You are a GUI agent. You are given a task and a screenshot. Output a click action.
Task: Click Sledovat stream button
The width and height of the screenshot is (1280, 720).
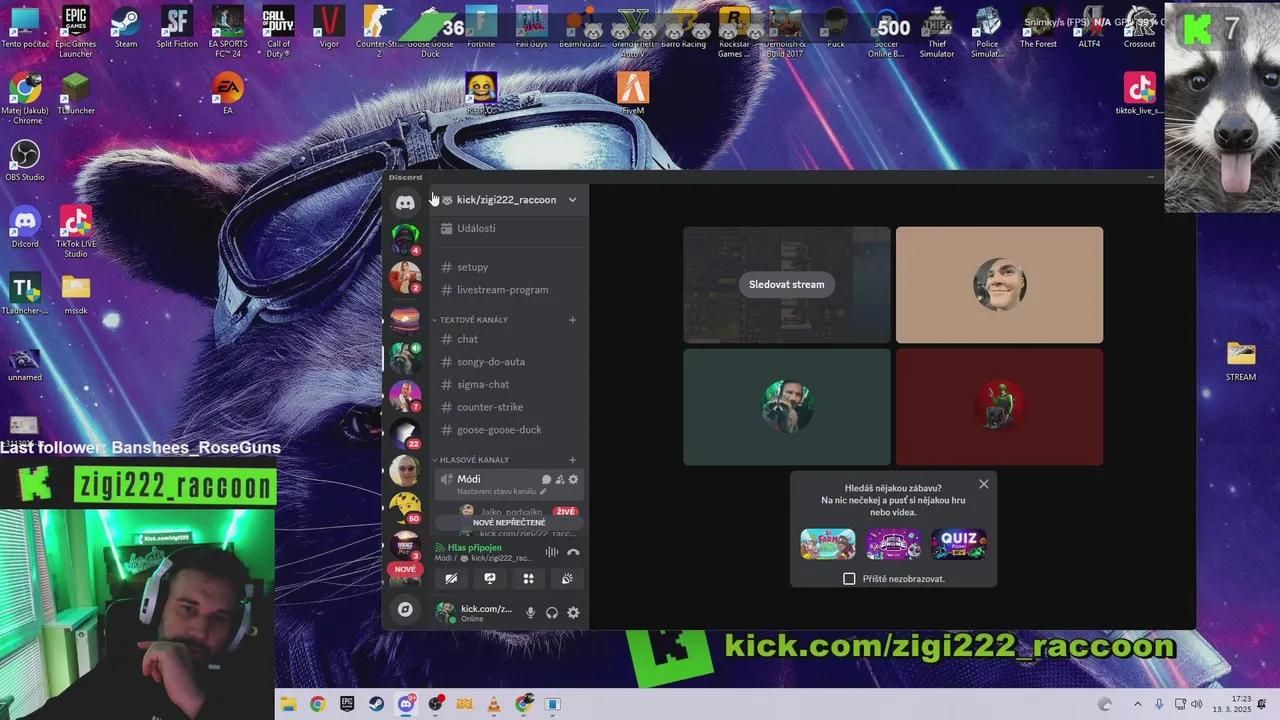pyautogui.click(x=787, y=284)
